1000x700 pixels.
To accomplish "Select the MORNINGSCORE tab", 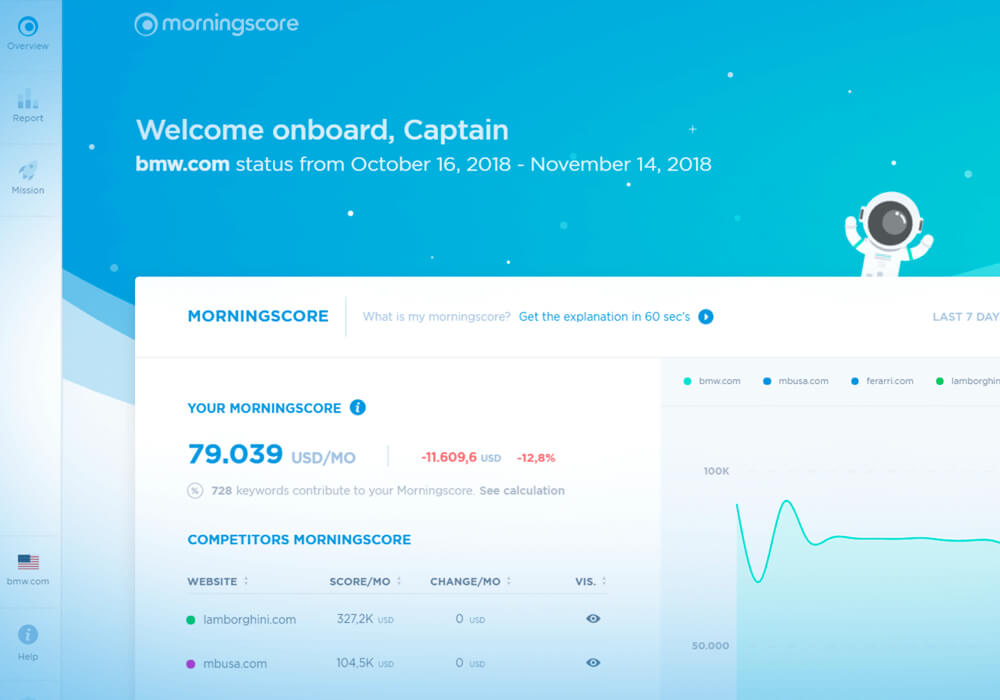I will [258, 316].
